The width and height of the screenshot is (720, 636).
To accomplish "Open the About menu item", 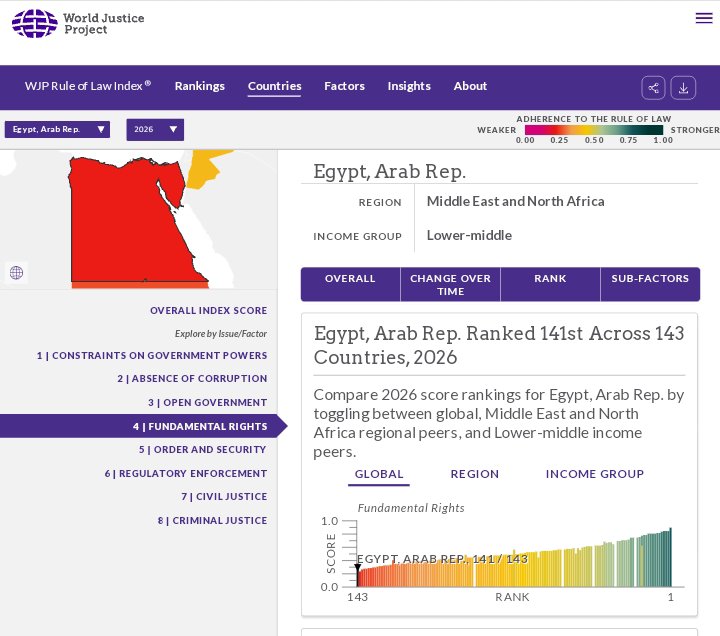I will [x=470, y=86].
